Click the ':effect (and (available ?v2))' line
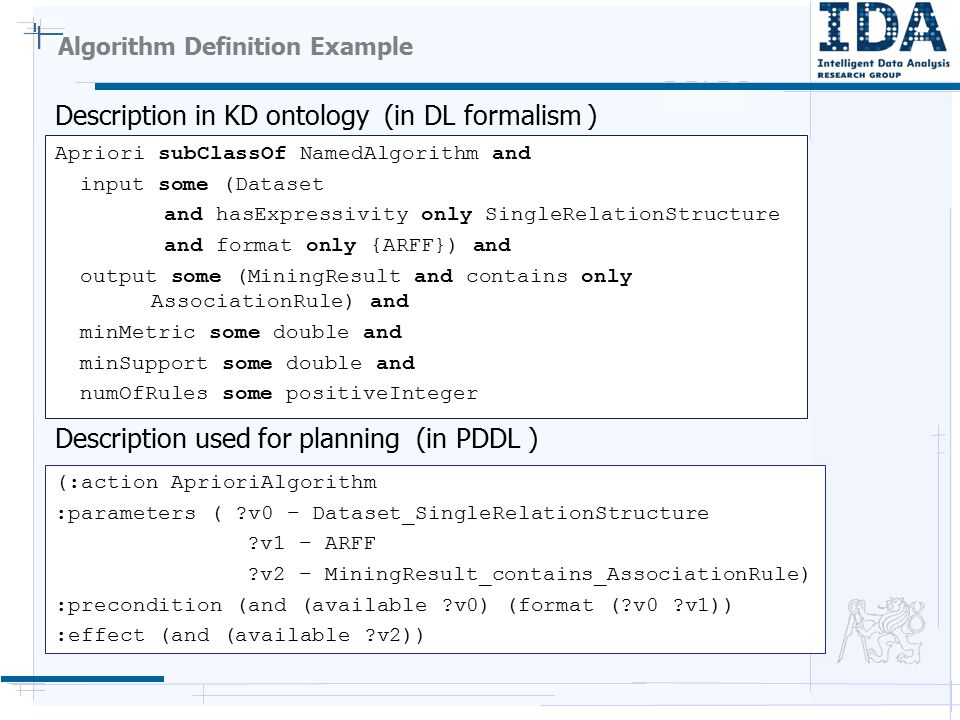Viewport: 960px width, 720px height. (240, 636)
